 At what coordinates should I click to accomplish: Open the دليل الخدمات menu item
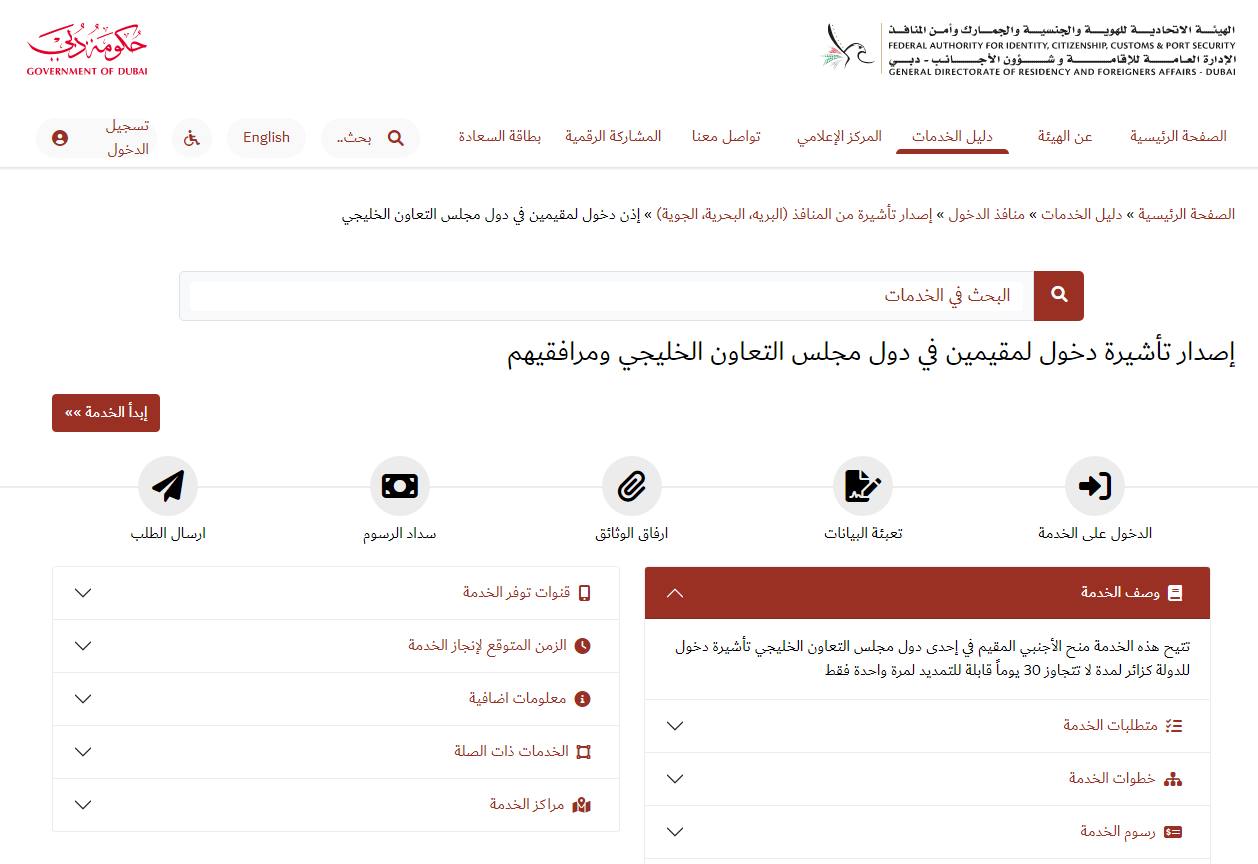point(952,137)
